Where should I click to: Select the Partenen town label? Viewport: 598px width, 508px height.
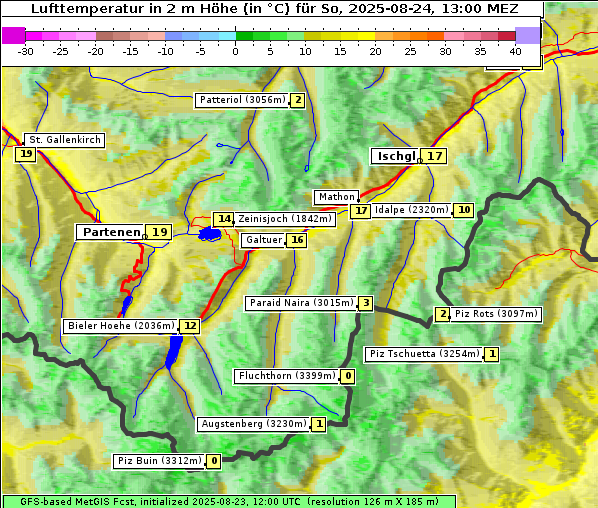111,232
